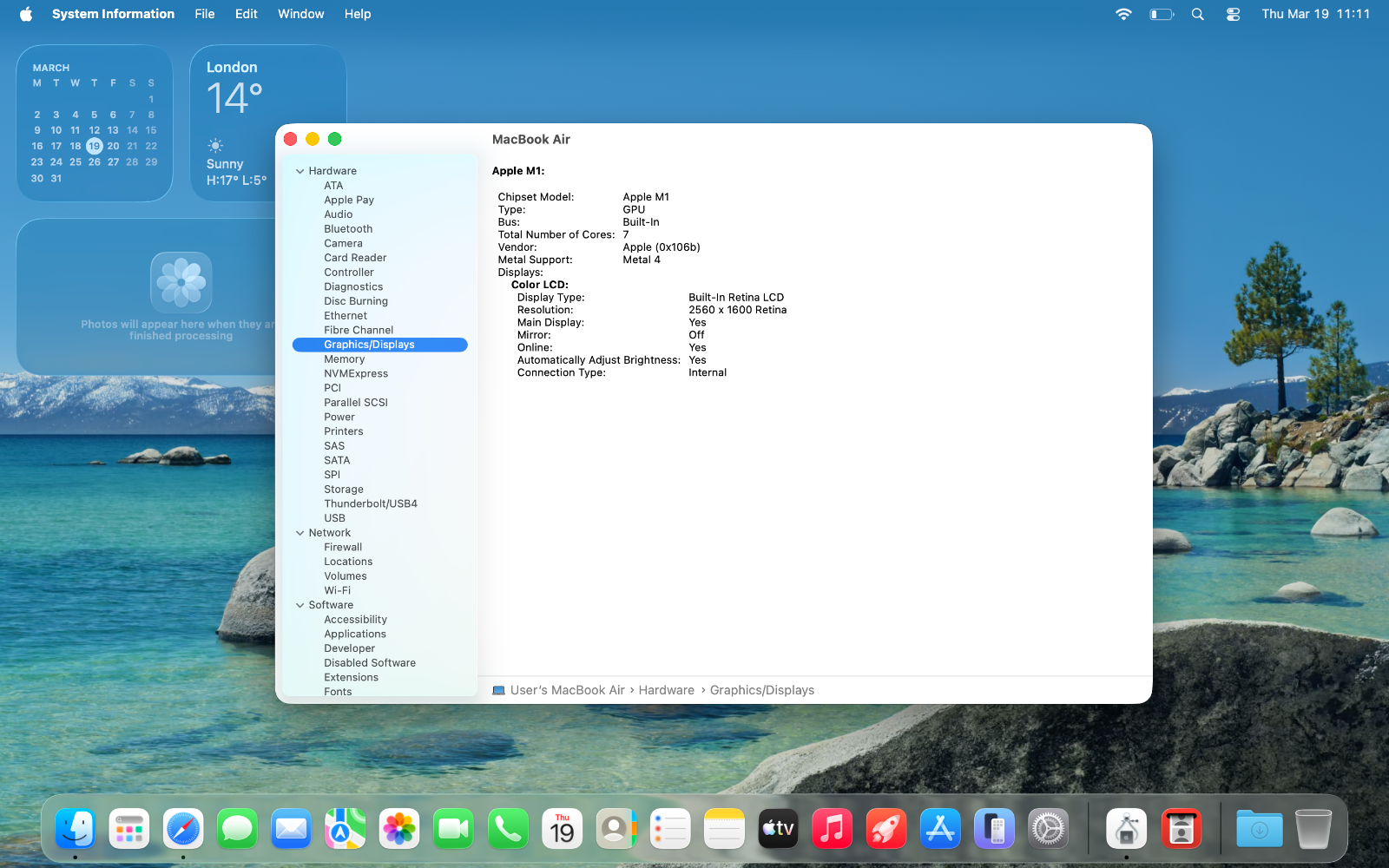Select Graphics/Displays in the sidebar
The height and width of the screenshot is (868, 1389).
pyautogui.click(x=380, y=345)
